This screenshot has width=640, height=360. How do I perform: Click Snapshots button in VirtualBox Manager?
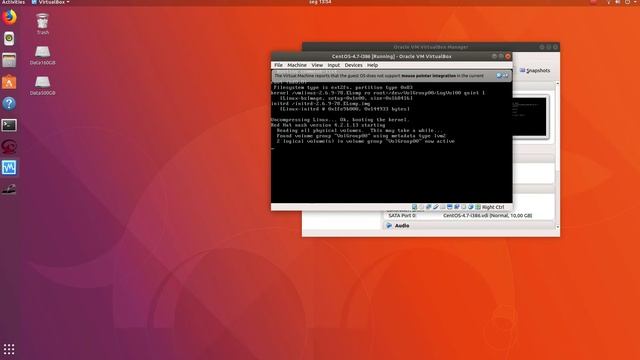[535, 71]
